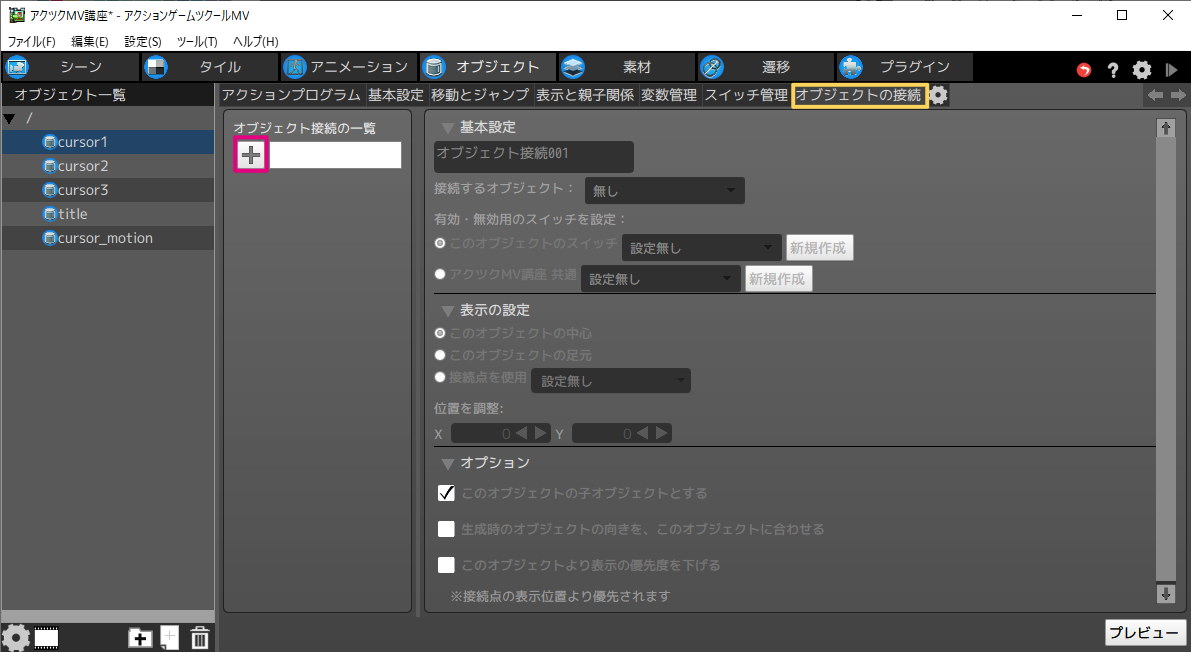1191x652 pixels.
Task: Collapse the オプション section
Action: (x=447, y=464)
